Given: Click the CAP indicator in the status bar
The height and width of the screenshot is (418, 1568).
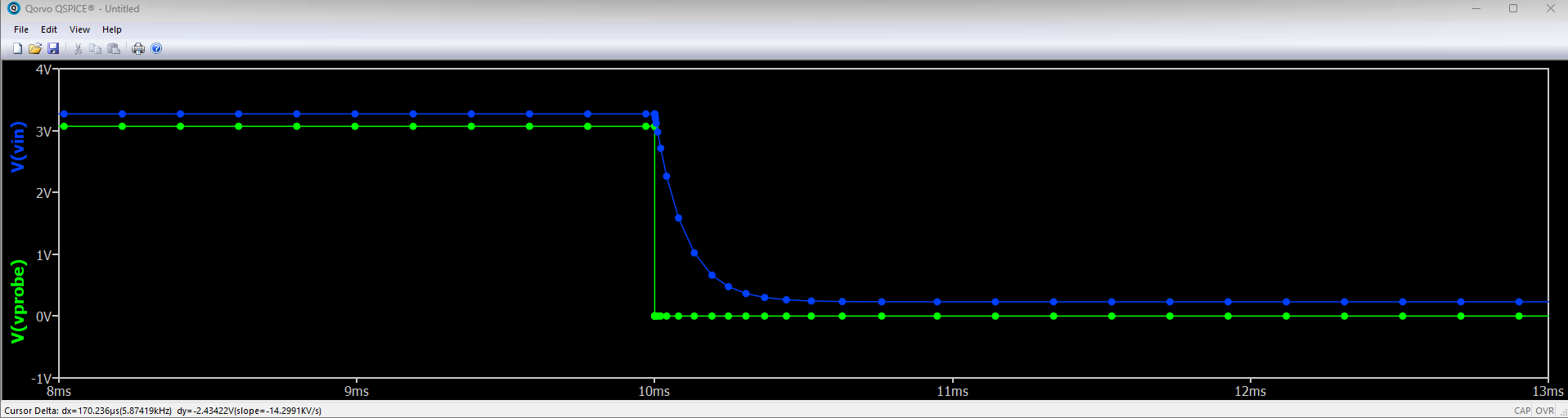Looking at the screenshot, I should (1521, 411).
